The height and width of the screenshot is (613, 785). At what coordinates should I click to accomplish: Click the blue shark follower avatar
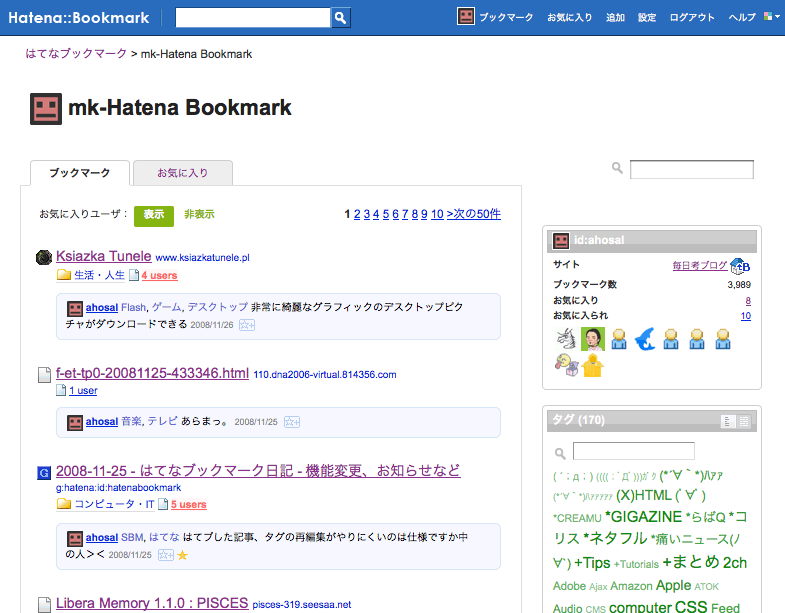pyautogui.click(x=645, y=339)
